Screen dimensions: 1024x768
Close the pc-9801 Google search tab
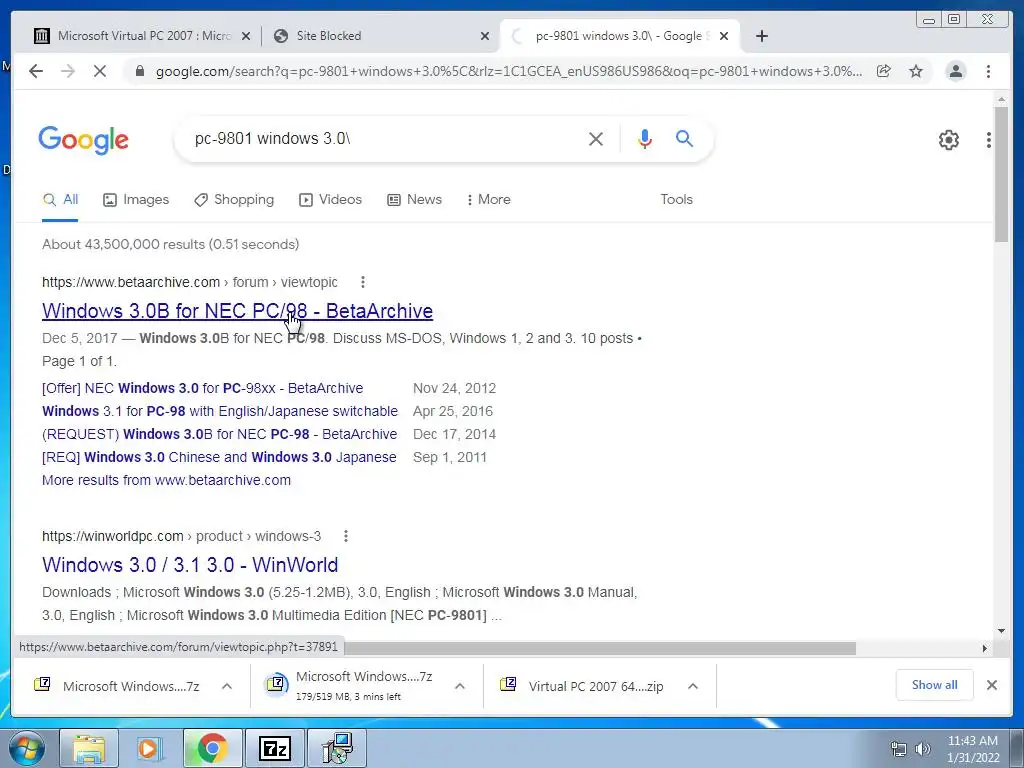(x=724, y=36)
